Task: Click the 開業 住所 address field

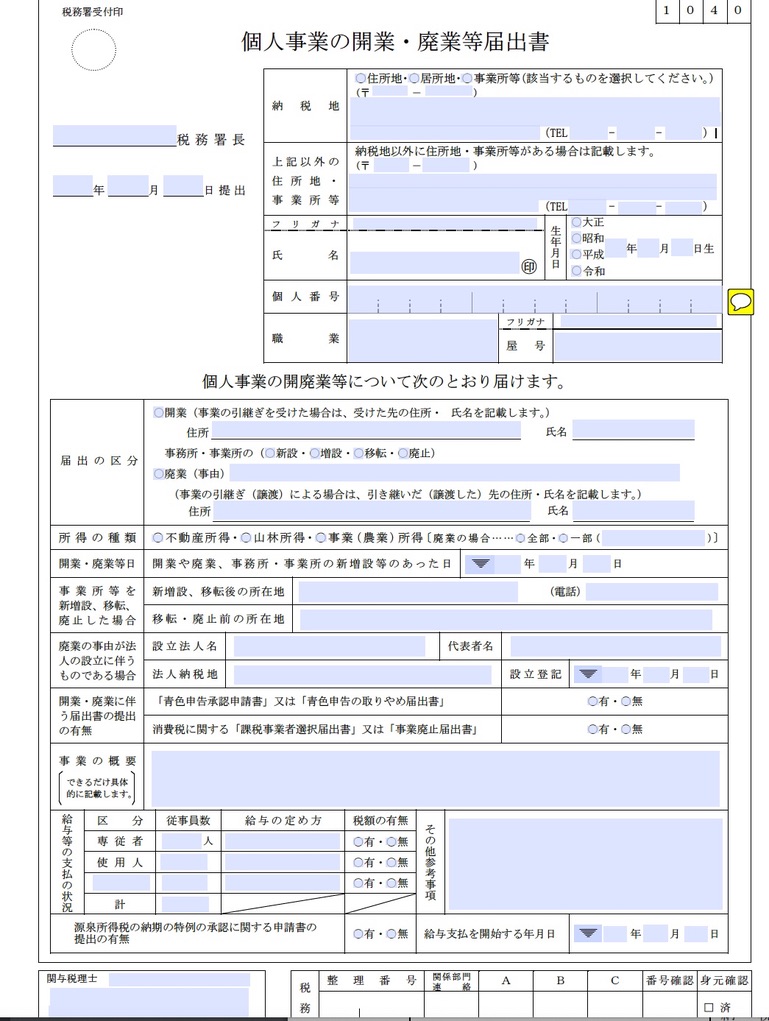Action: pyautogui.click(x=365, y=430)
